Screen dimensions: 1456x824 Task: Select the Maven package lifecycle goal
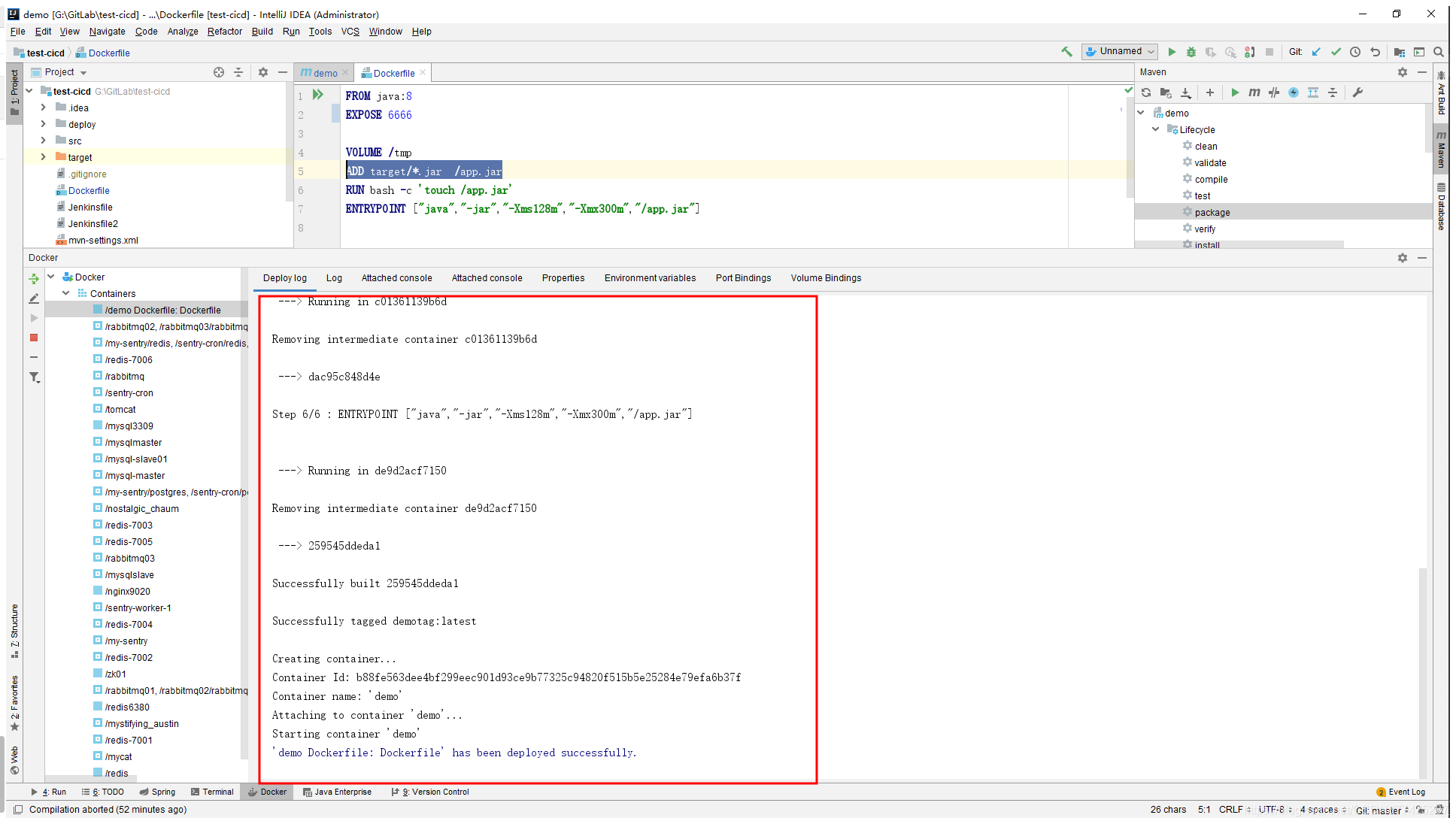click(x=1212, y=212)
